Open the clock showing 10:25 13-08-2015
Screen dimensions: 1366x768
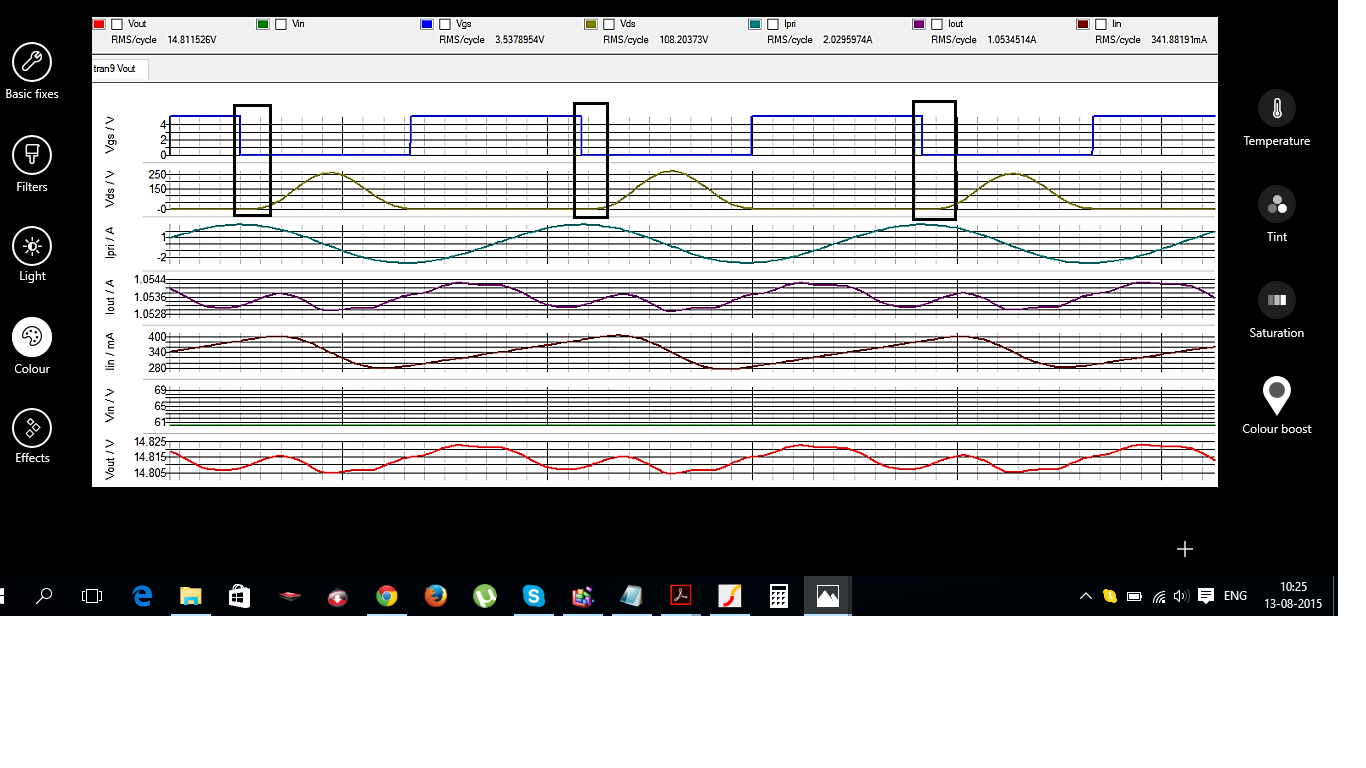pyautogui.click(x=1293, y=596)
